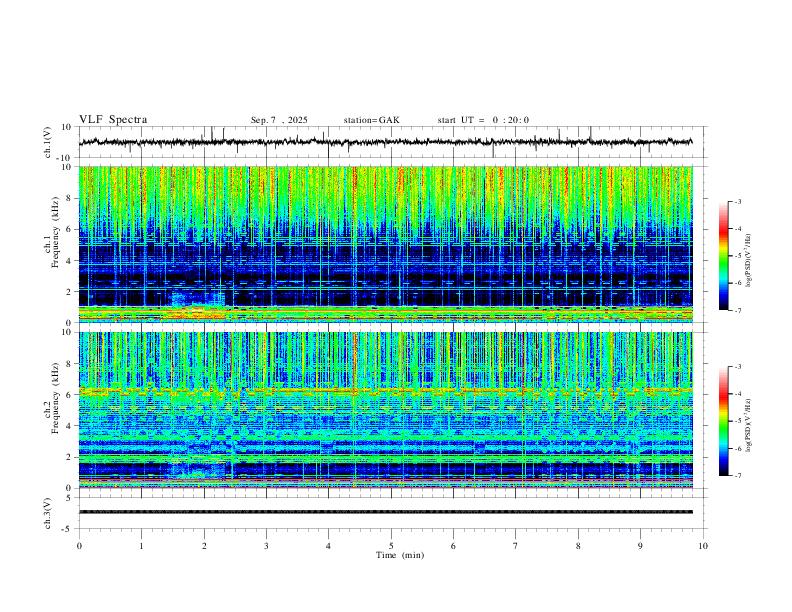Click the date text "Sep. 7, 2025"
792x612 pixels.
[x=279, y=120]
